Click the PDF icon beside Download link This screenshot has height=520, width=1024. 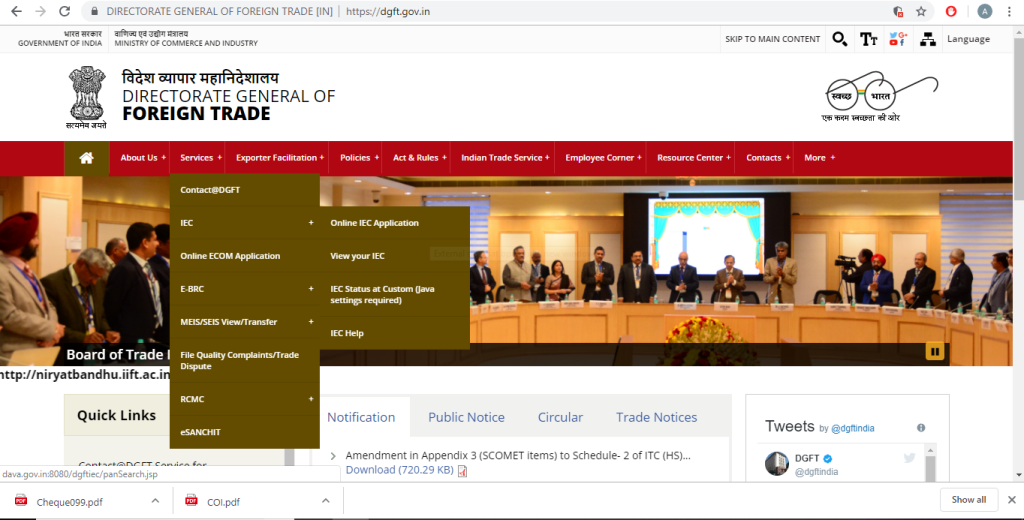[462, 470]
